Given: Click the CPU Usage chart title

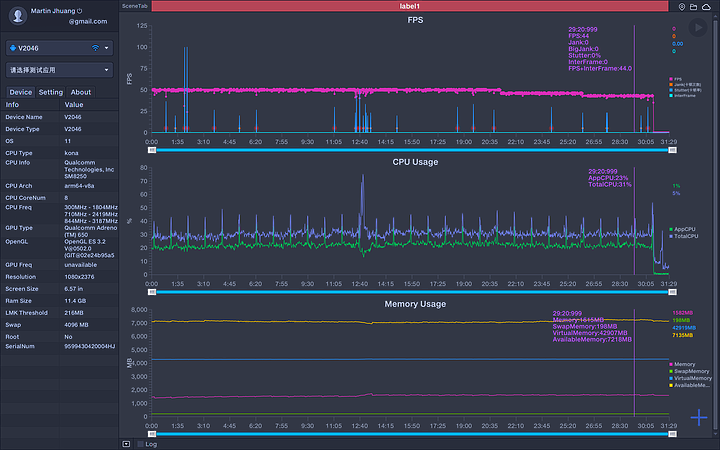Looking at the screenshot, I should 415,162.
